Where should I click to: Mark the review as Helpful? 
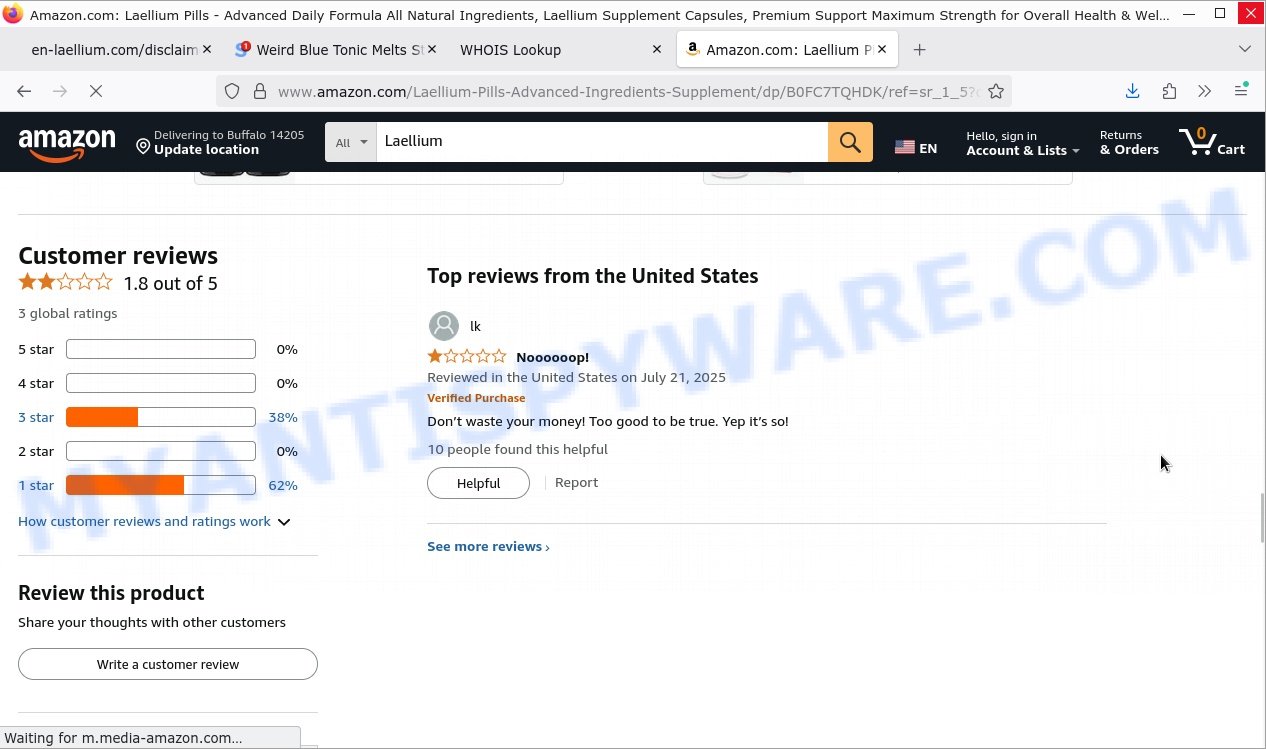pyautogui.click(x=478, y=483)
